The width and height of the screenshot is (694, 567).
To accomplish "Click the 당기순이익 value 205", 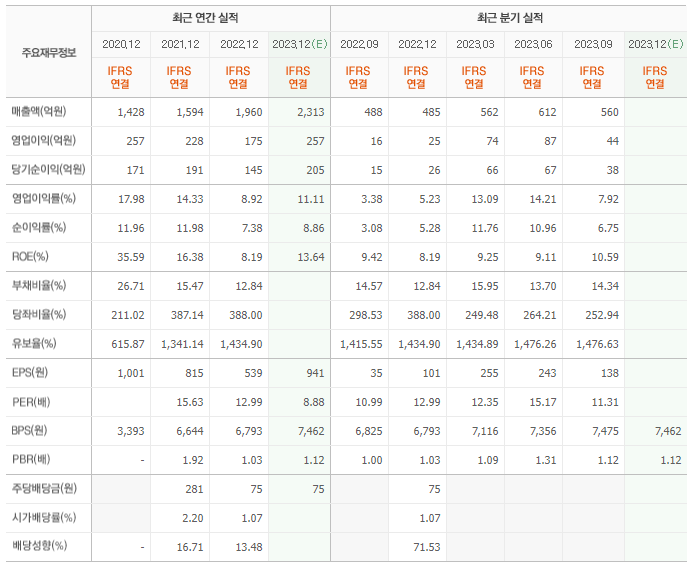I will click(315, 170).
